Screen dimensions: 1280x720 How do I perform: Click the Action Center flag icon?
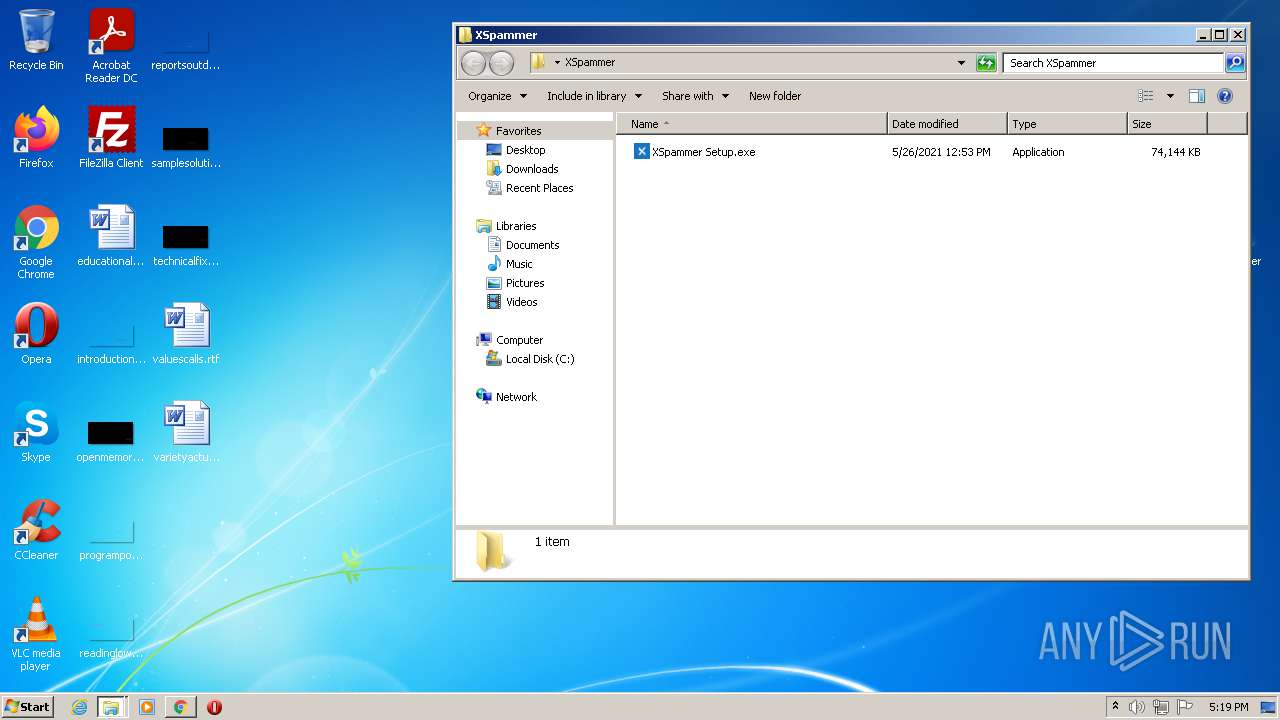pos(1185,707)
